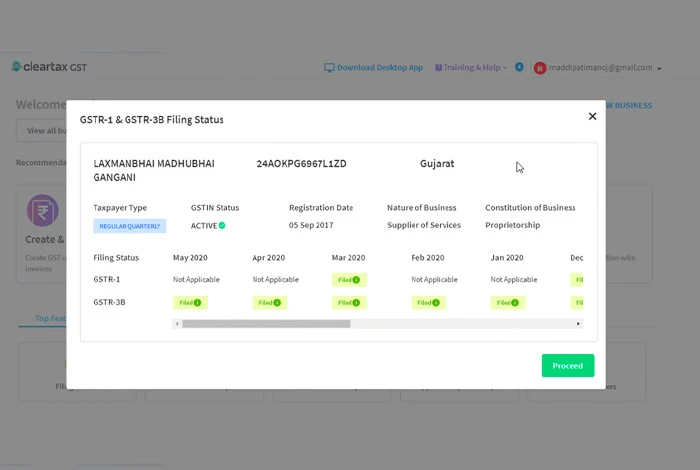The height and width of the screenshot is (470, 700).
Task: Click the red user avatar icon
Action: pos(539,68)
